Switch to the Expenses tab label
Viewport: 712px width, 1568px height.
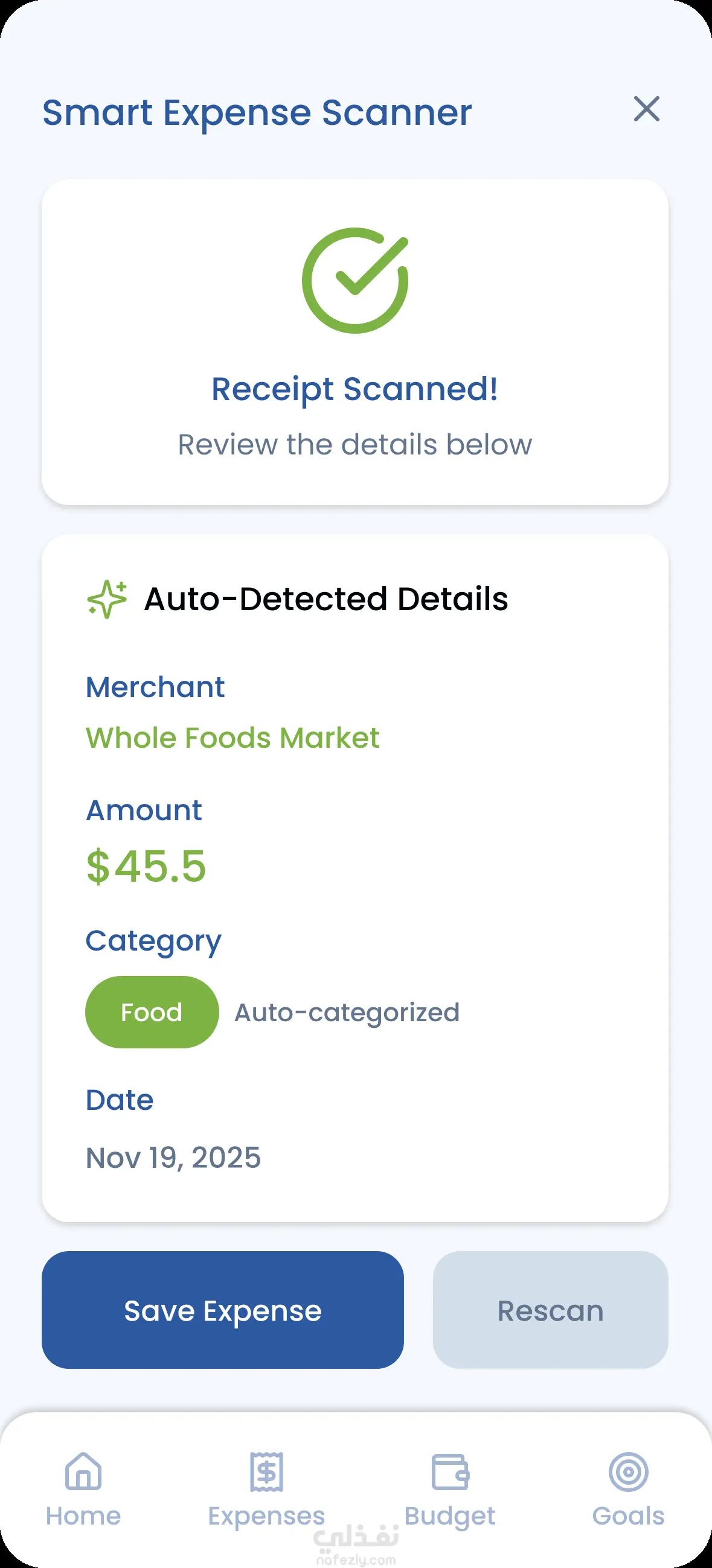267,1515
